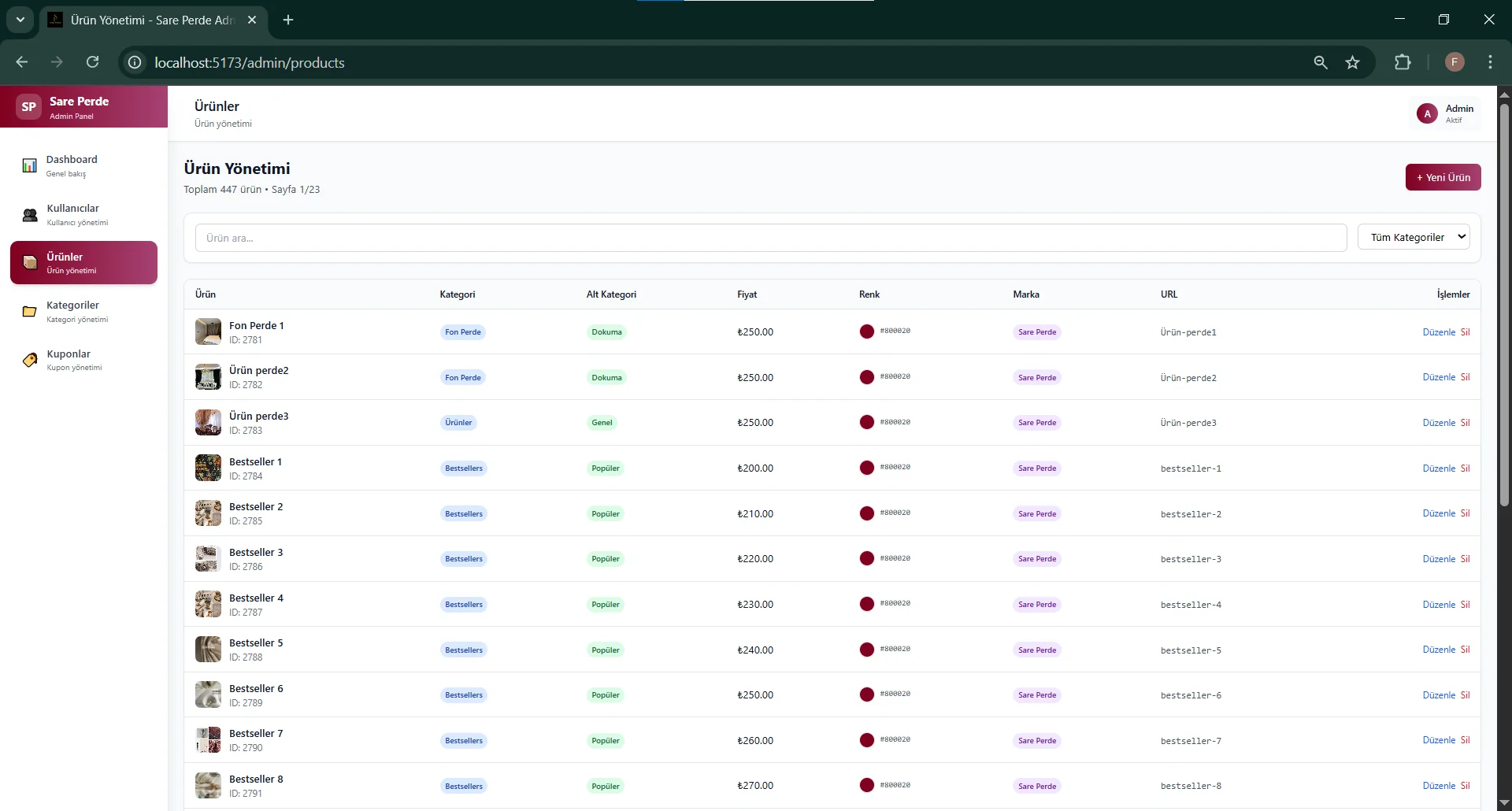Open the Bestseller 5 product thumbnail

click(208, 650)
